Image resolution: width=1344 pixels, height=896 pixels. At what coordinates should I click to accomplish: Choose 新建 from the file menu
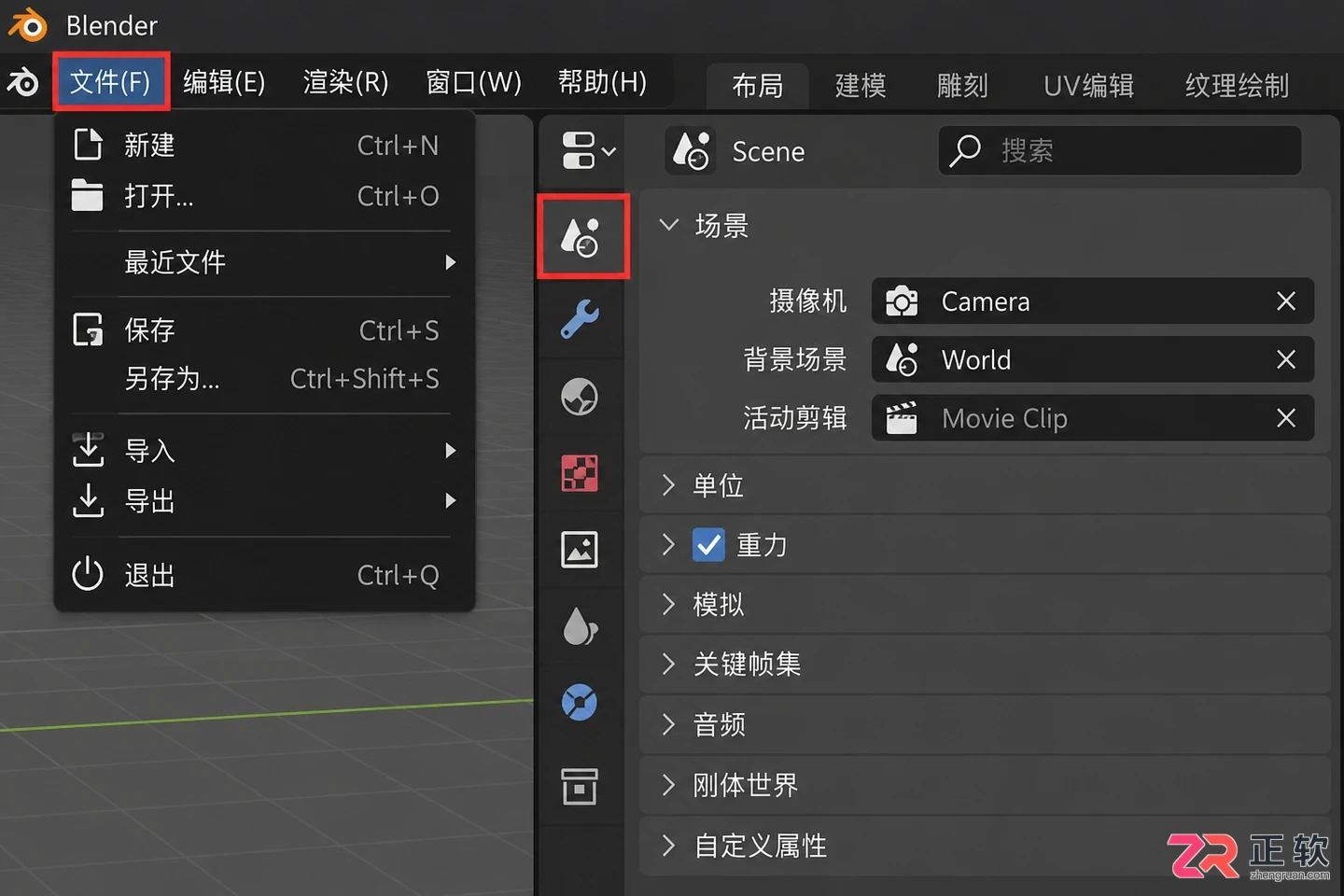tap(265, 145)
